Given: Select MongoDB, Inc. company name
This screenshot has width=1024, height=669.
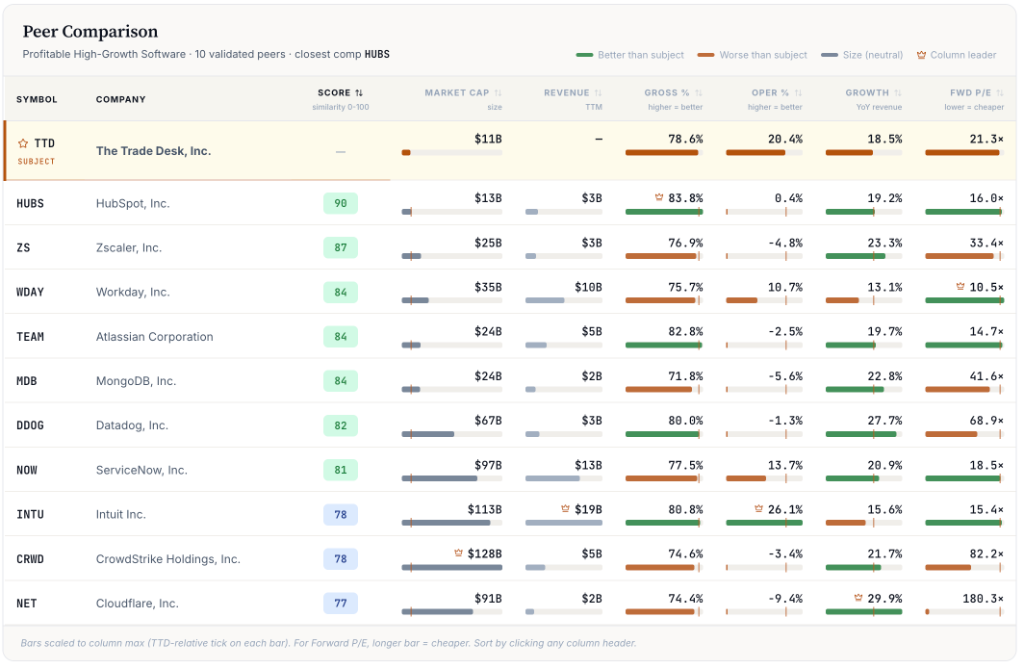Looking at the screenshot, I should coord(136,381).
